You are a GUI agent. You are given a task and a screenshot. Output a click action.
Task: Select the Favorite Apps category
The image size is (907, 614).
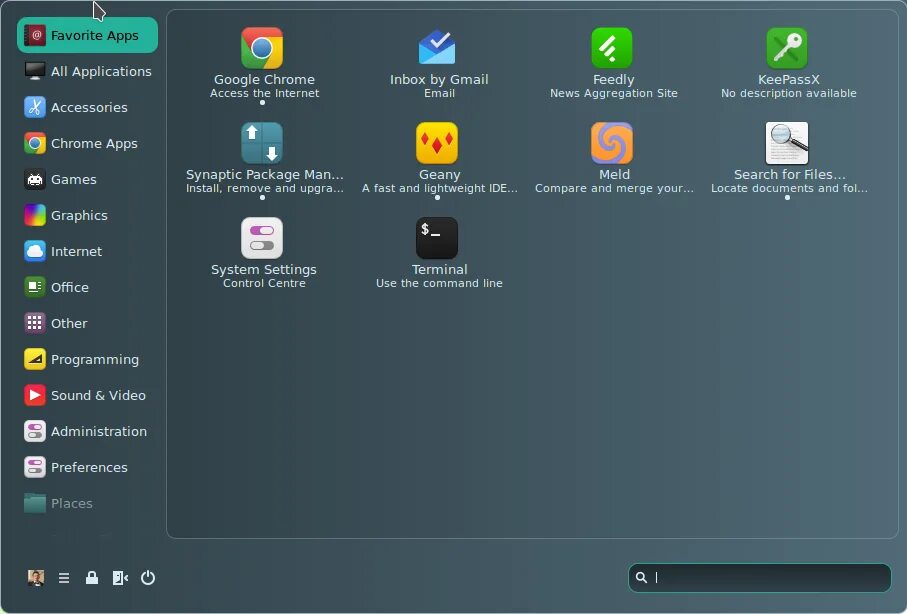click(x=87, y=35)
